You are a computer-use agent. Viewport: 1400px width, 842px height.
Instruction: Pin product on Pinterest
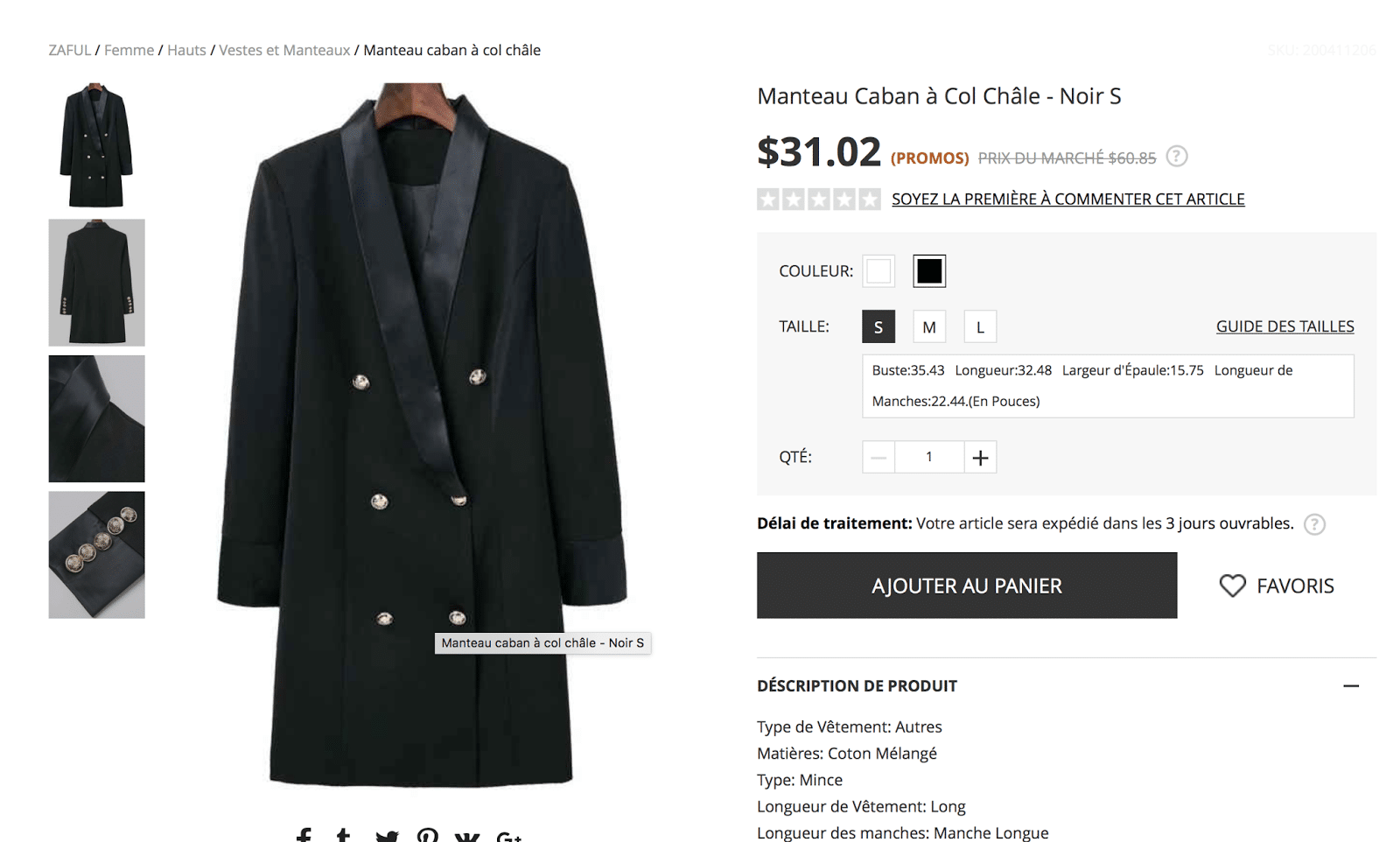click(x=427, y=836)
